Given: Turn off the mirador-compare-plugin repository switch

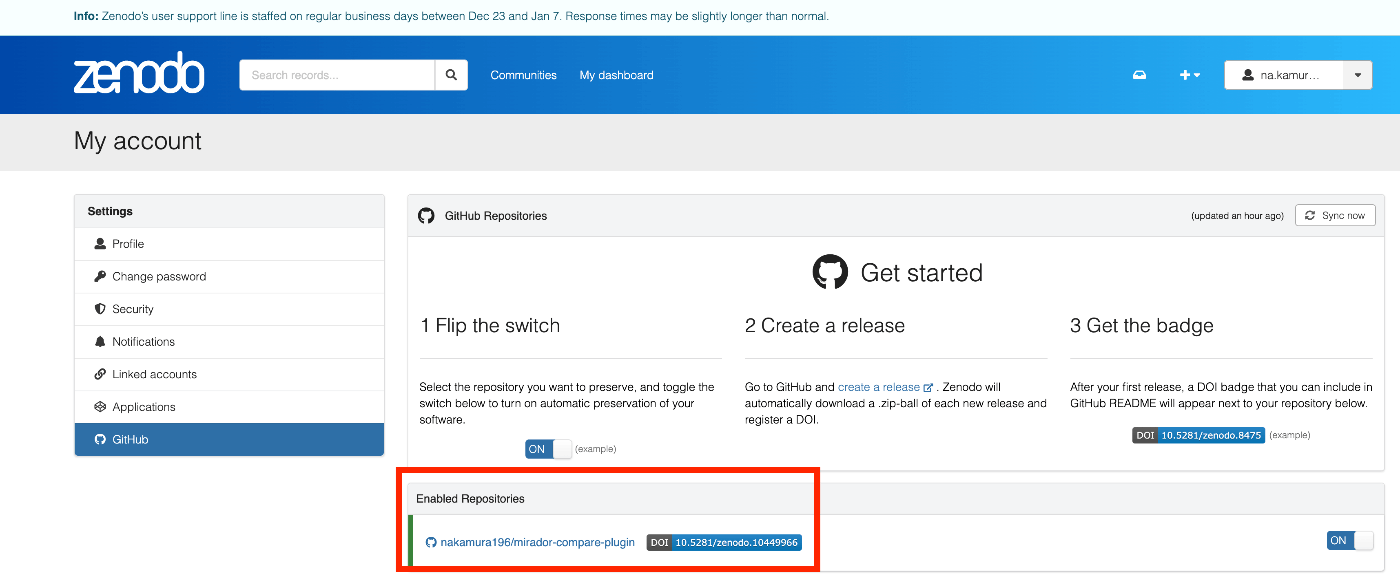Looking at the screenshot, I should [1350, 541].
